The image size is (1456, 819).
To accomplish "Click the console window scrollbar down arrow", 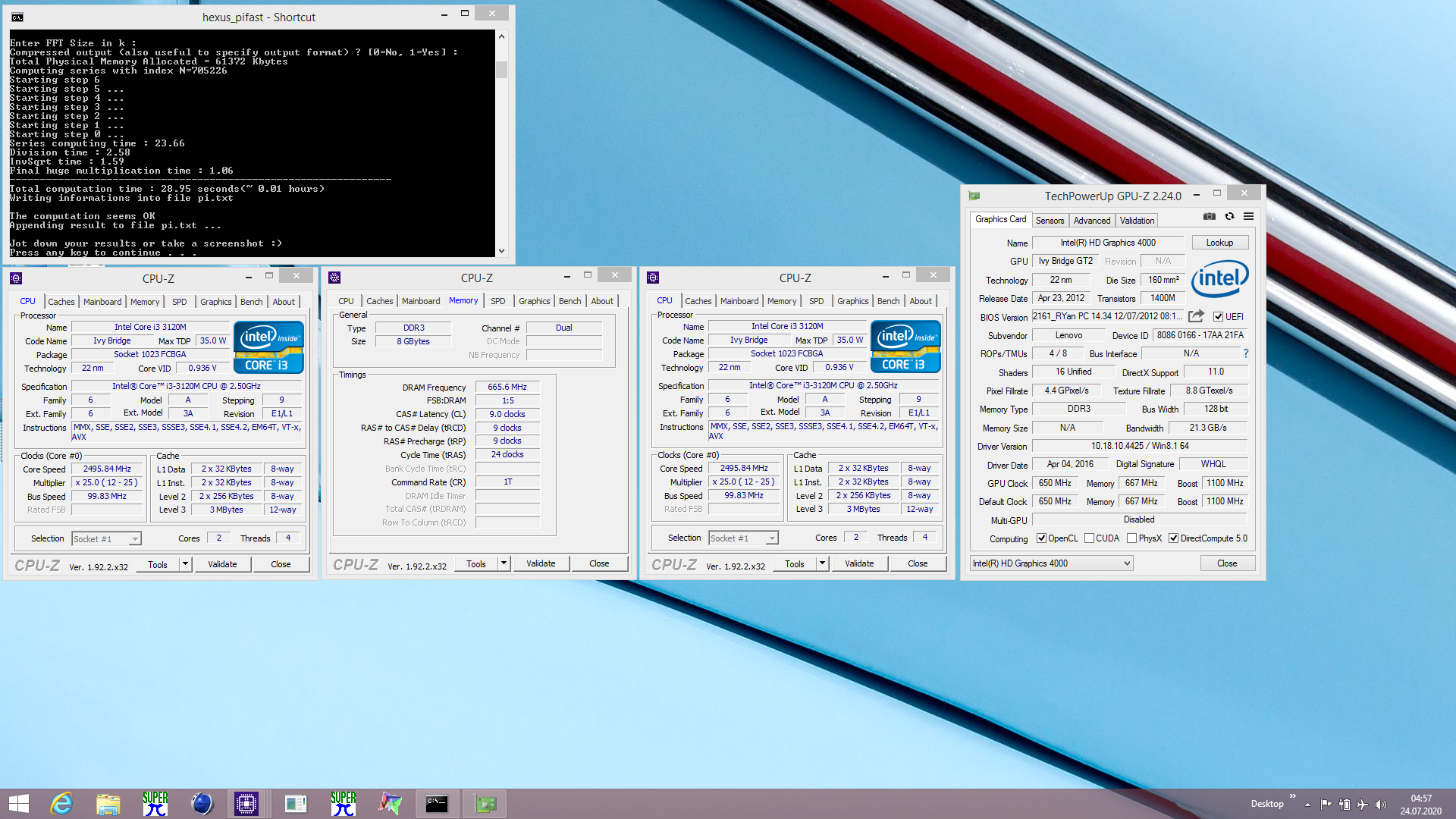I will (501, 250).
